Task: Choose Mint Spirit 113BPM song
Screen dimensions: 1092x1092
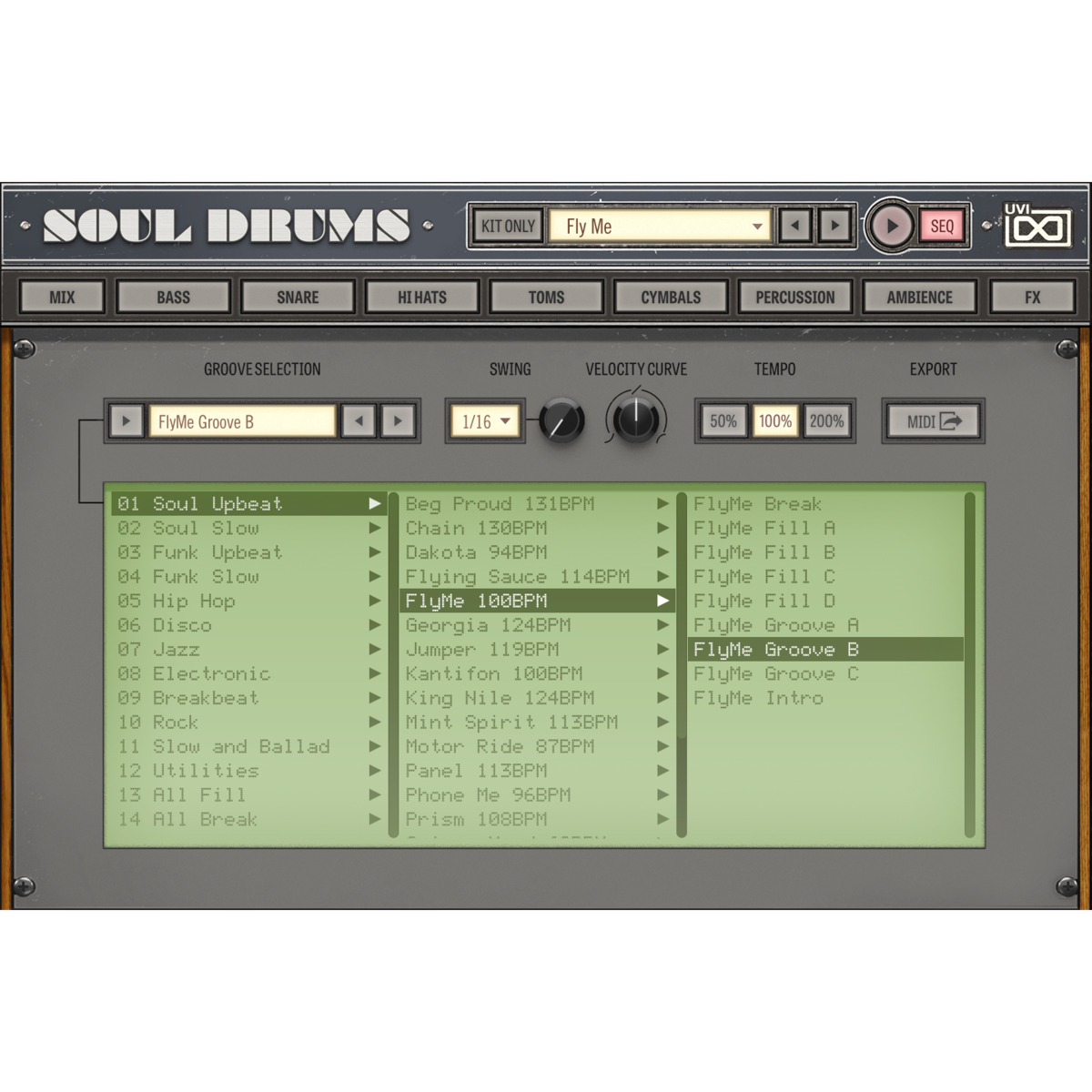Action: (537, 722)
